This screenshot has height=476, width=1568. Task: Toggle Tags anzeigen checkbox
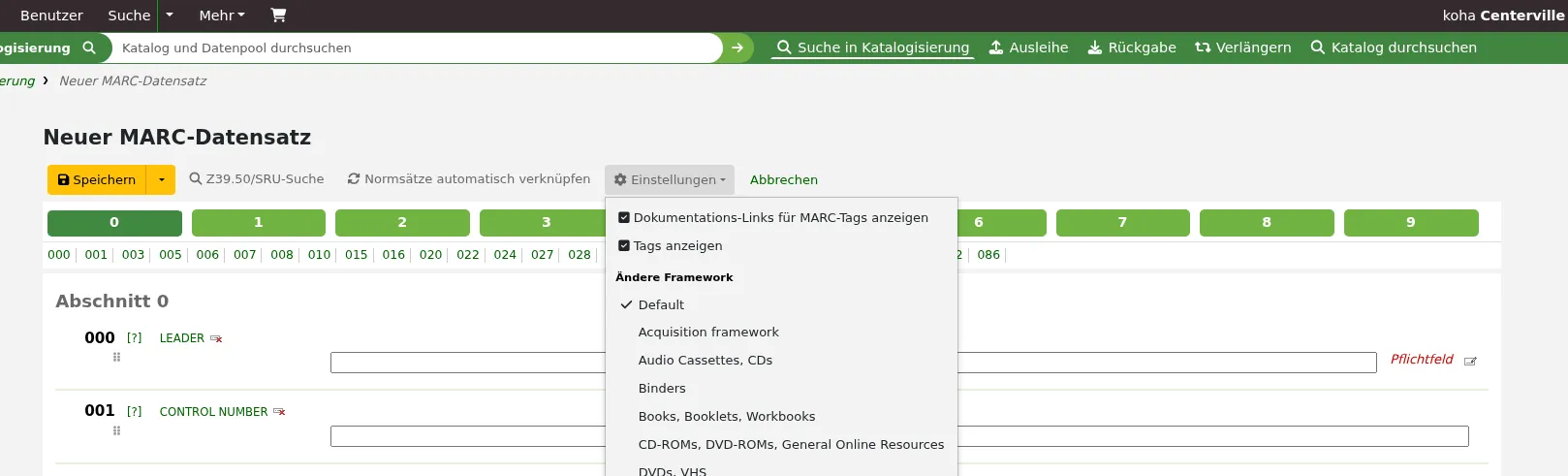(x=624, y=246)
